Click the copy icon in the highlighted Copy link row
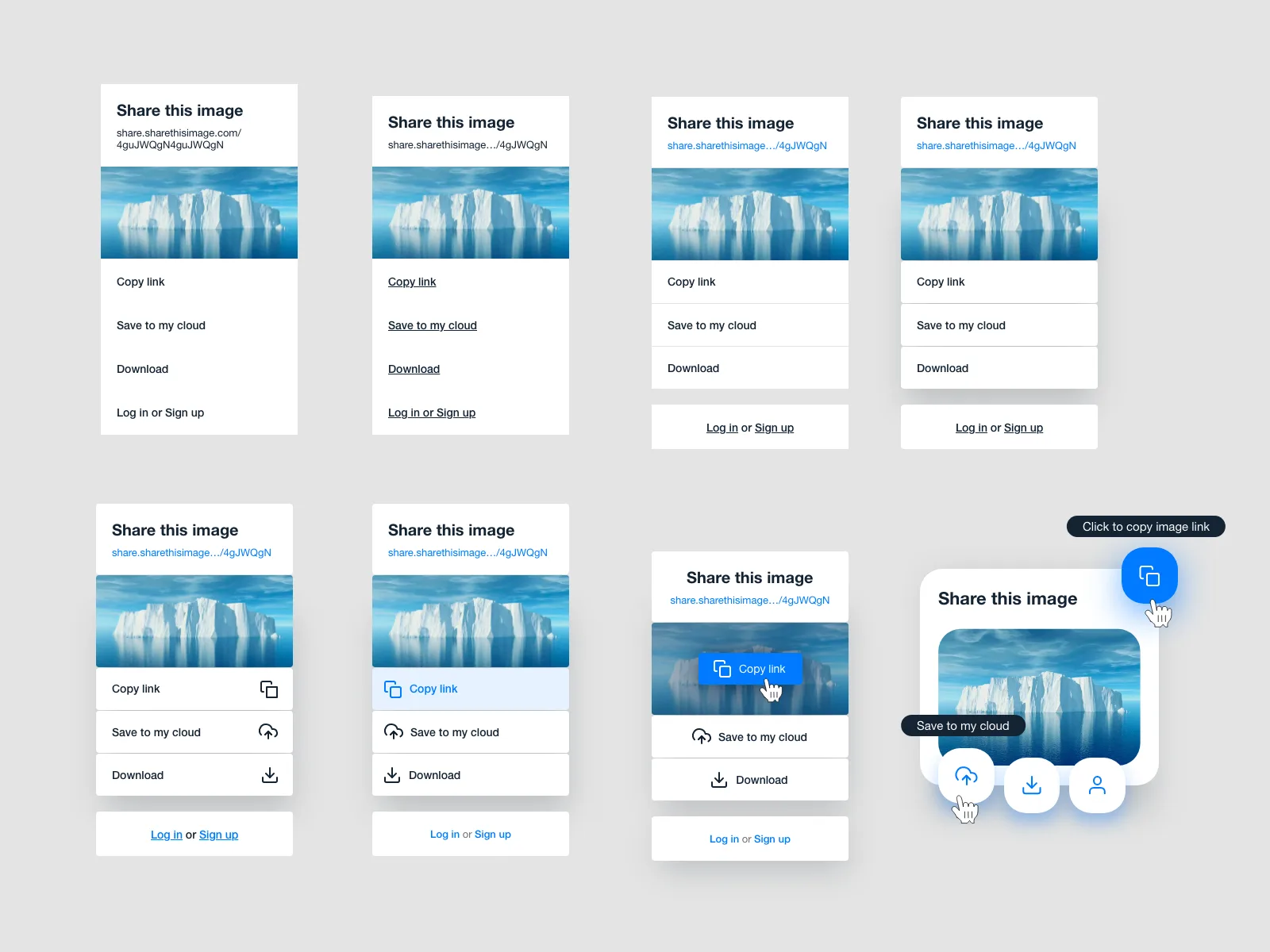 [393, 689]
